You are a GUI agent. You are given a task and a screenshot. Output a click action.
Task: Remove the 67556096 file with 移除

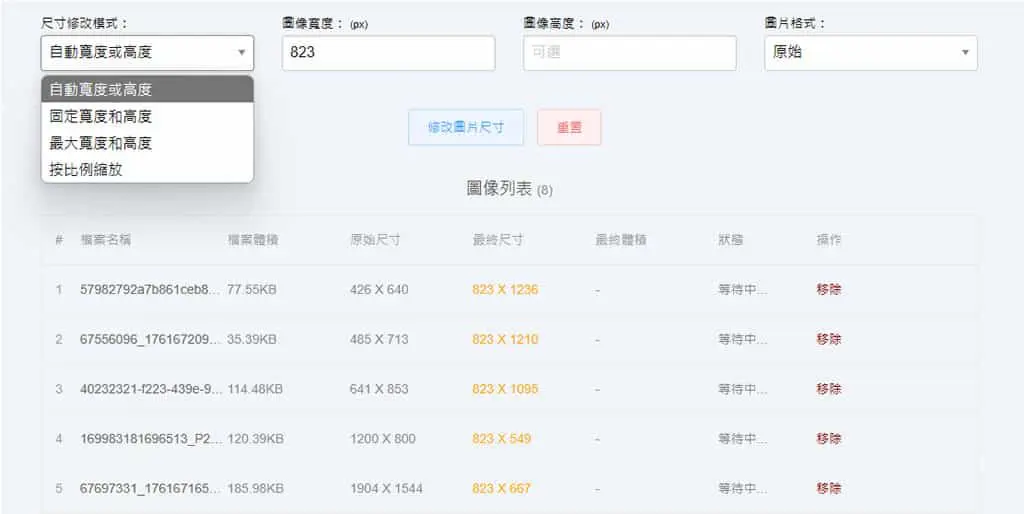[828, 339]
